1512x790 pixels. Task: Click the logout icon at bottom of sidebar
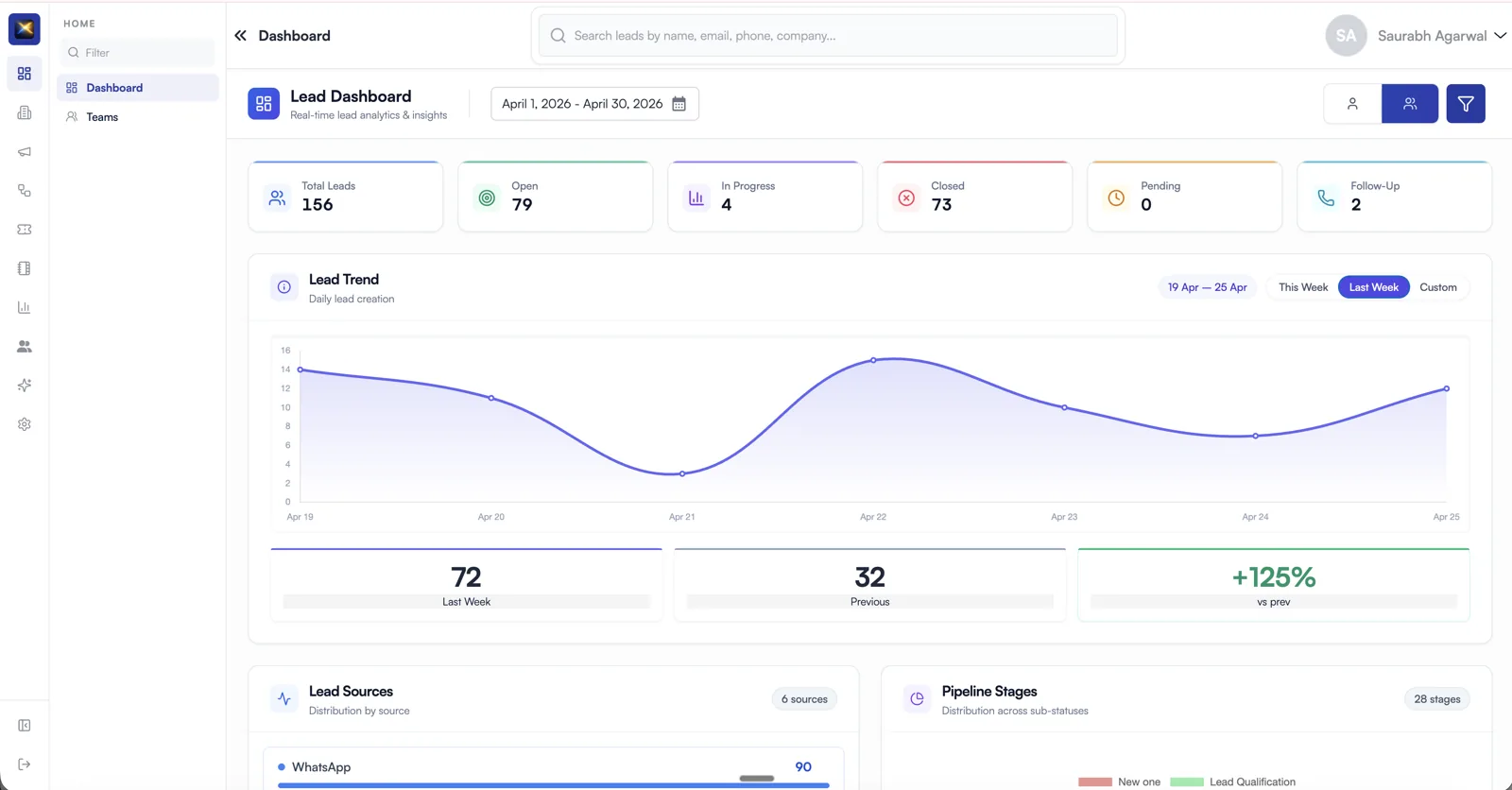[25, 764]
